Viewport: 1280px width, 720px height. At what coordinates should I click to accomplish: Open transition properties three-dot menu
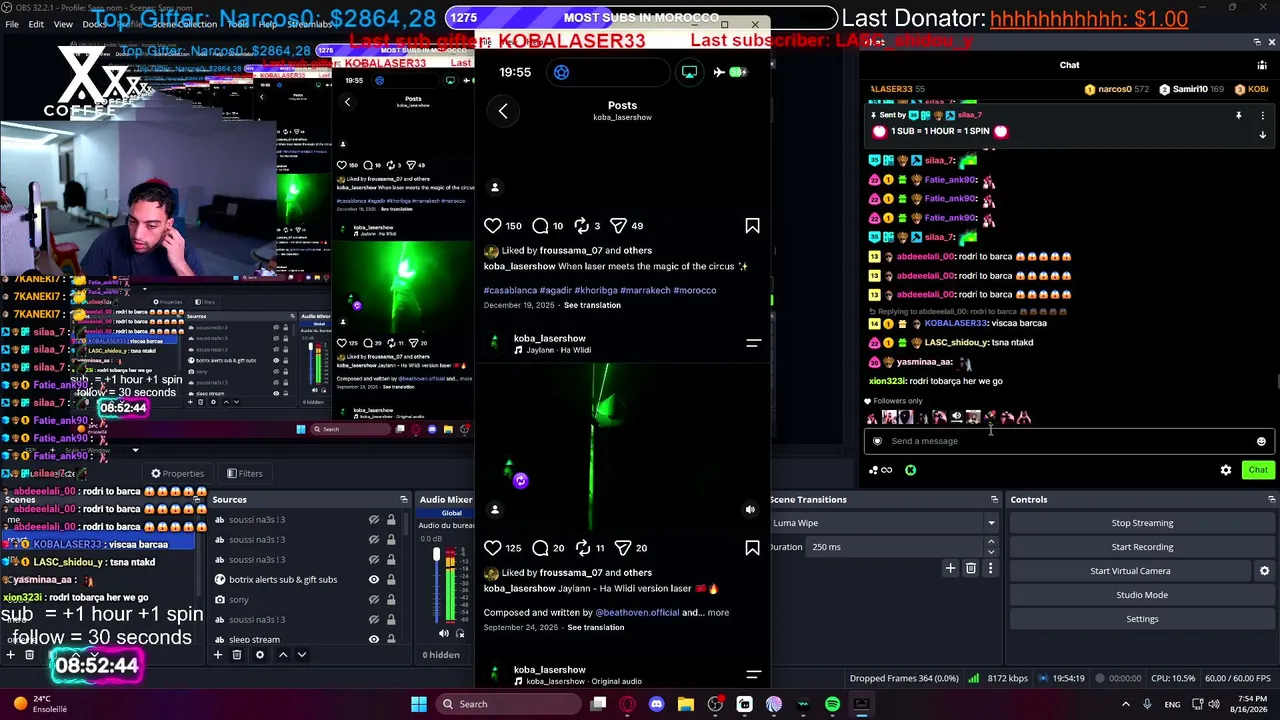pos(990,568)
